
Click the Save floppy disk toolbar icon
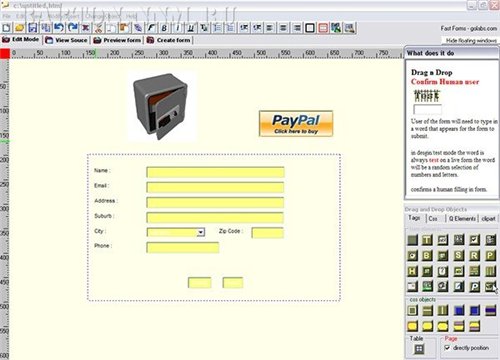click(x=32, y=28)
